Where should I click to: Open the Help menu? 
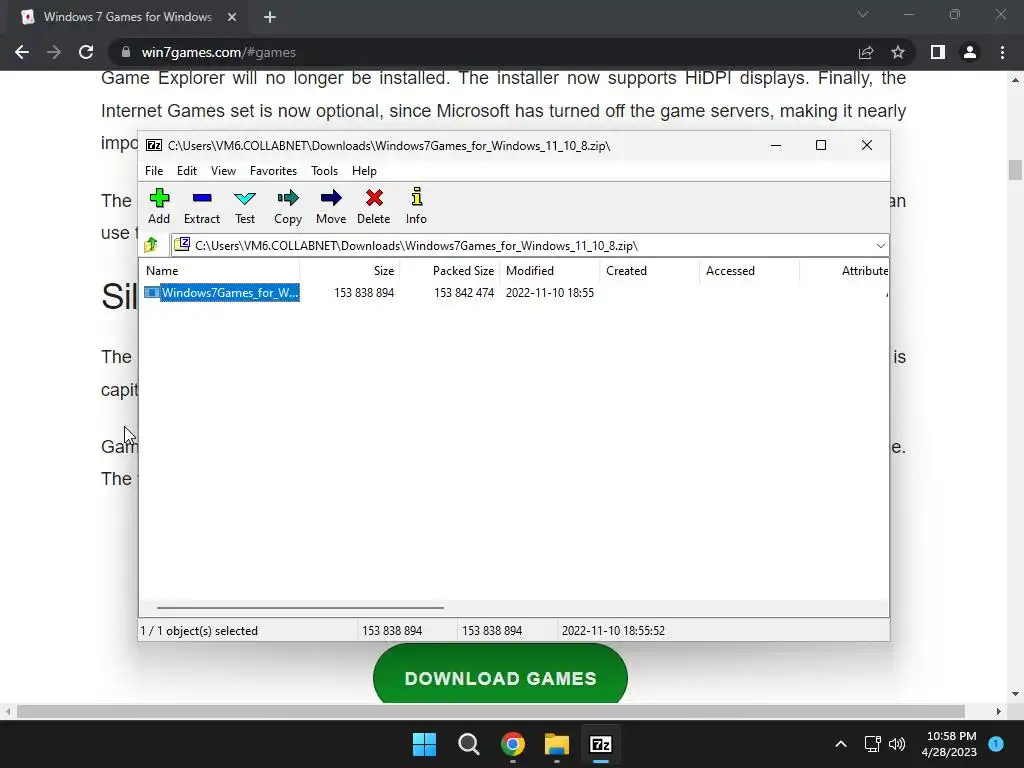click(364, 170)
